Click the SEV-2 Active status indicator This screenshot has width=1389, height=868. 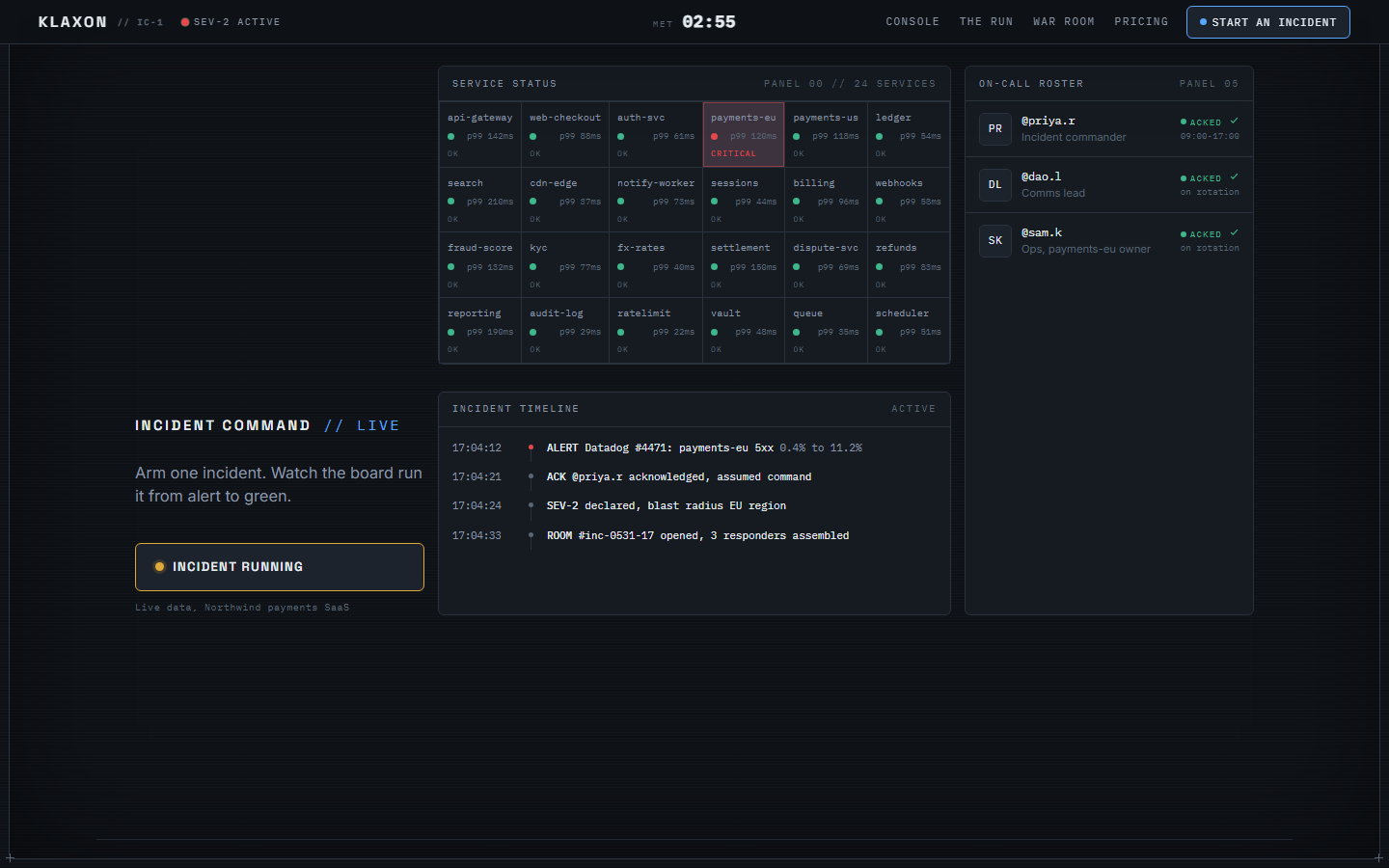[231, 21]
